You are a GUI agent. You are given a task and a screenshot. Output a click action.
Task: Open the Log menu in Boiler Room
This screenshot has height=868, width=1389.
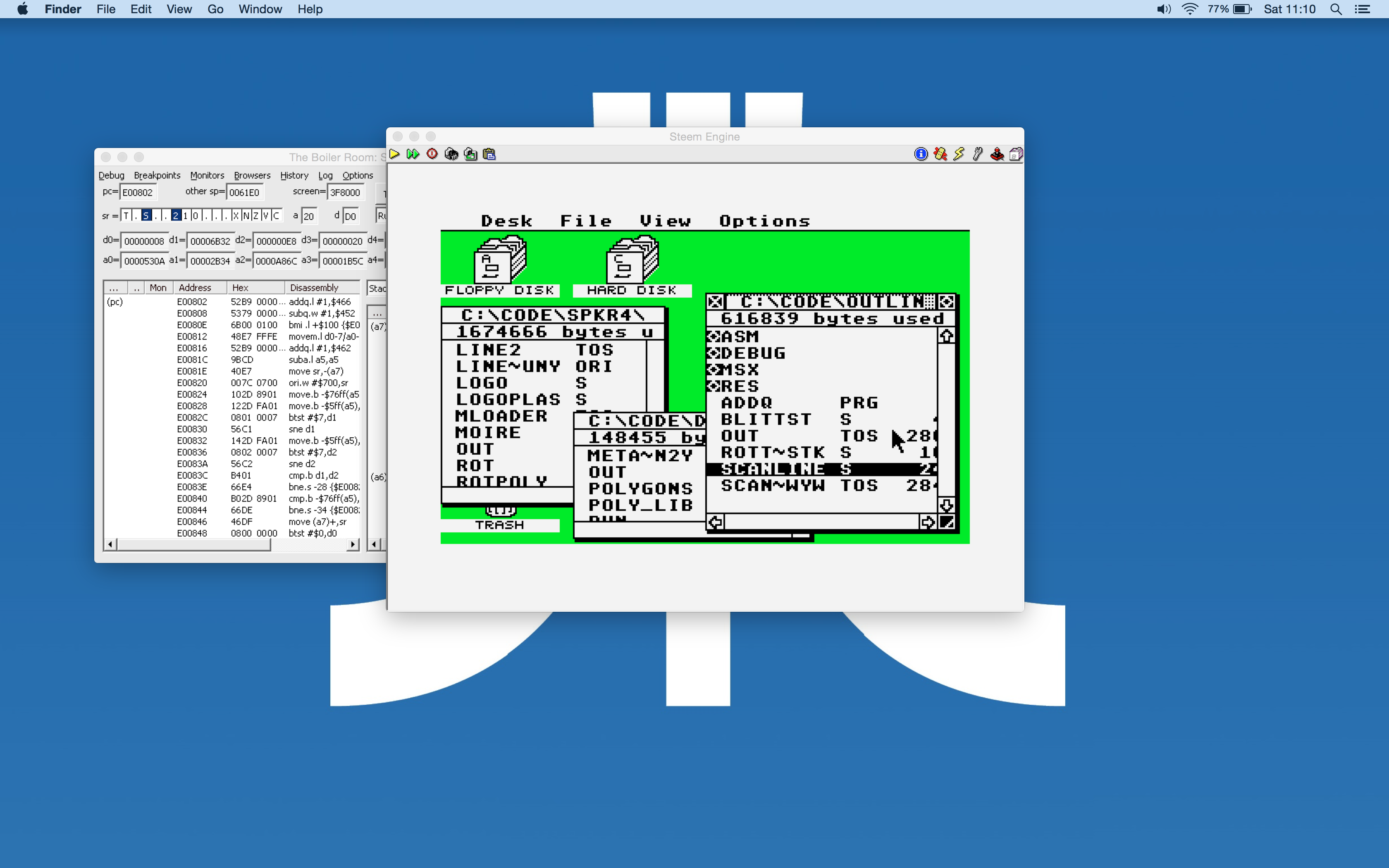click(325, 175)
